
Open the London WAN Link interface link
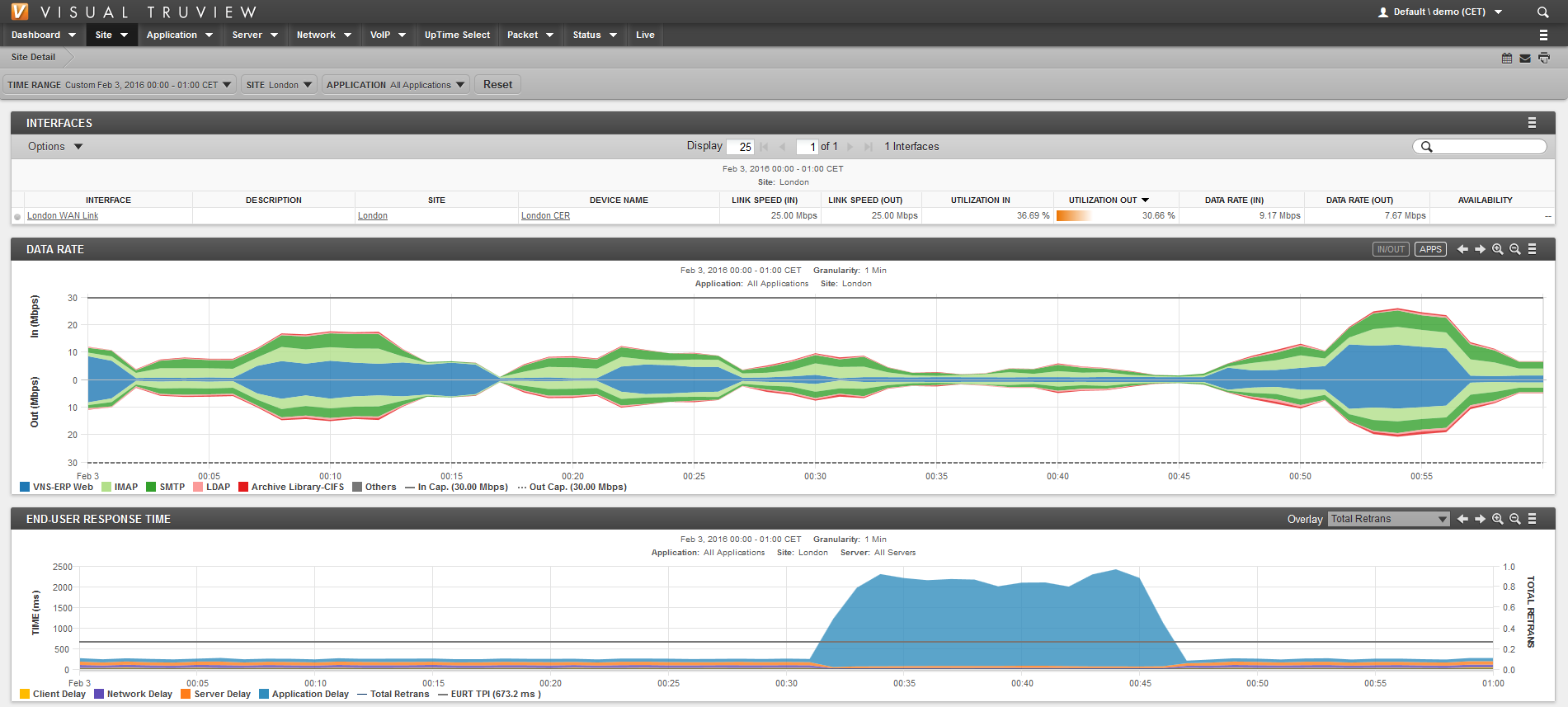click(63, 216)
